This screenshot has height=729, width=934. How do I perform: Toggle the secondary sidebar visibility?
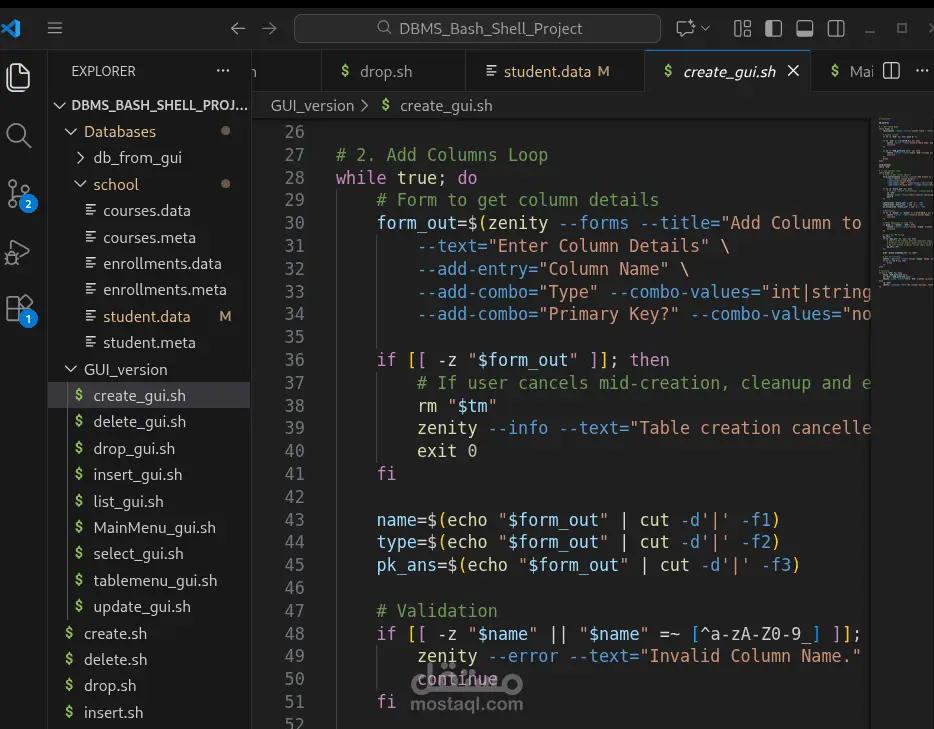click(x=836, y=28)
